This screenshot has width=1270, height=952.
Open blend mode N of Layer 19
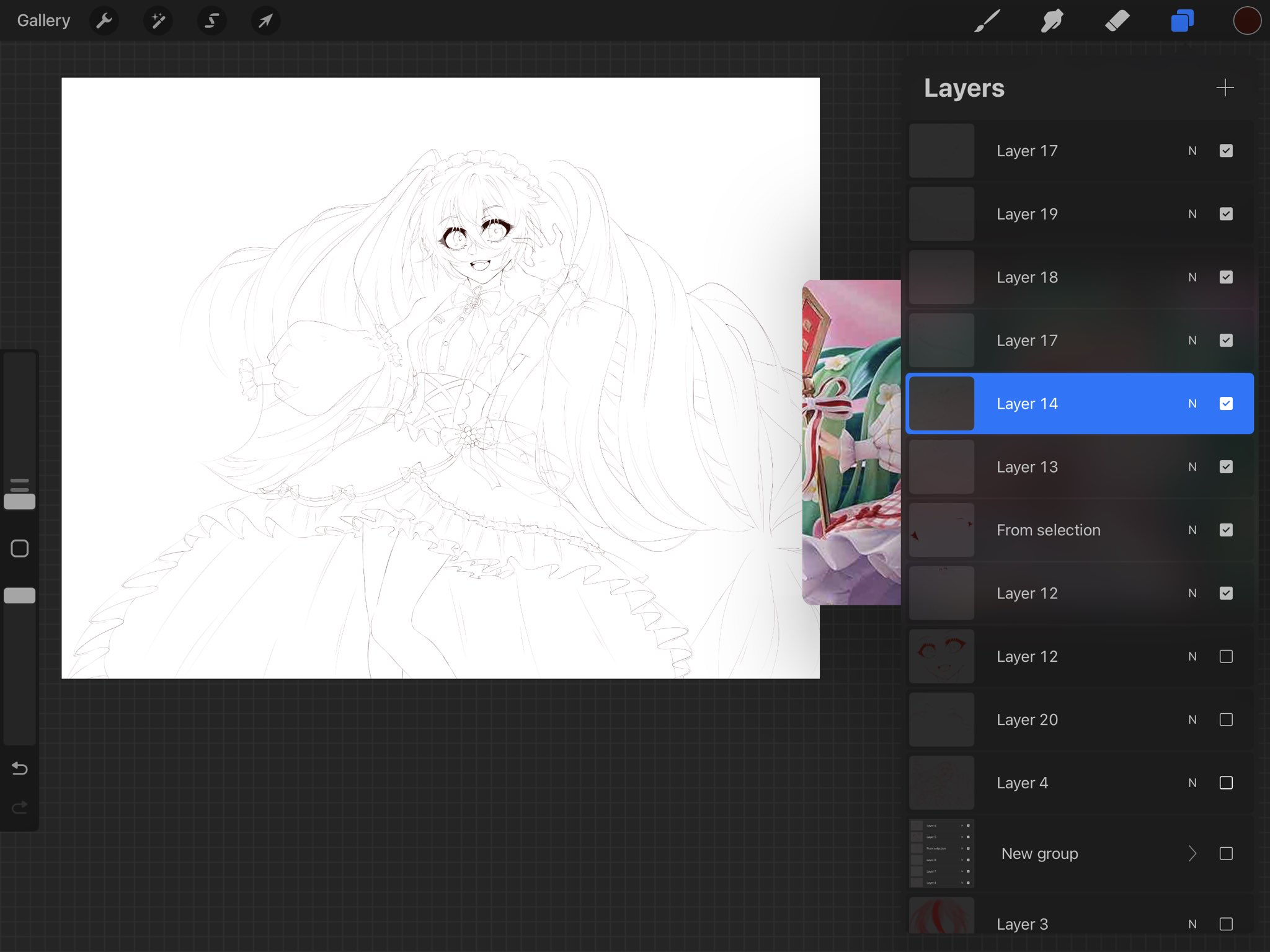(x=1192, y=214)
